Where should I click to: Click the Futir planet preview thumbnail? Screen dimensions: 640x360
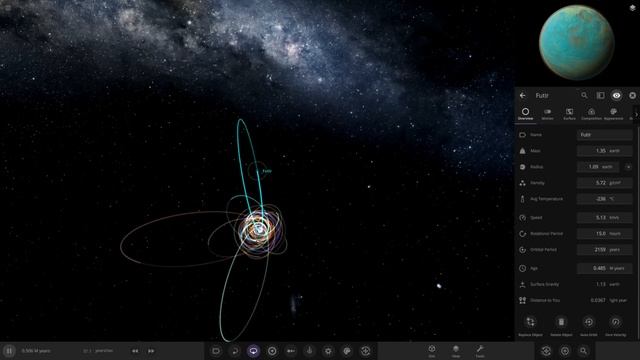576,42
